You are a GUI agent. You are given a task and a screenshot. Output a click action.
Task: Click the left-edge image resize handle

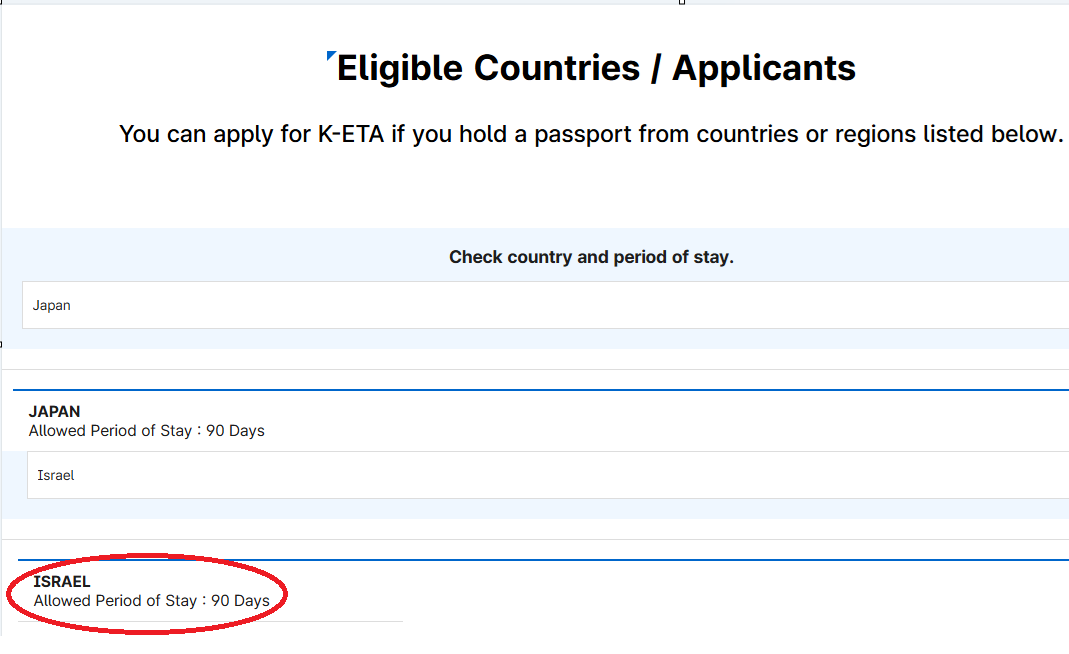[x=1, y=344]
